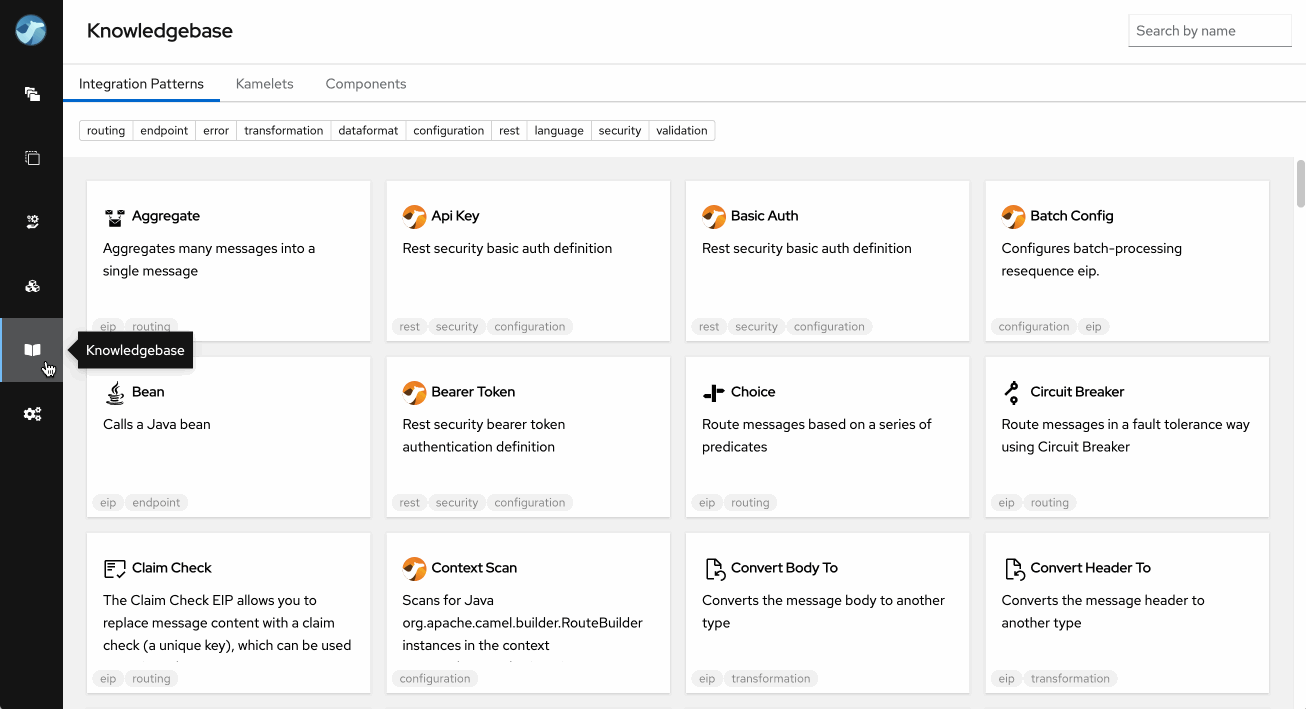Click the Search by name field
The width and height of the screenshot is (1306, 709).
click(1209, 31)
